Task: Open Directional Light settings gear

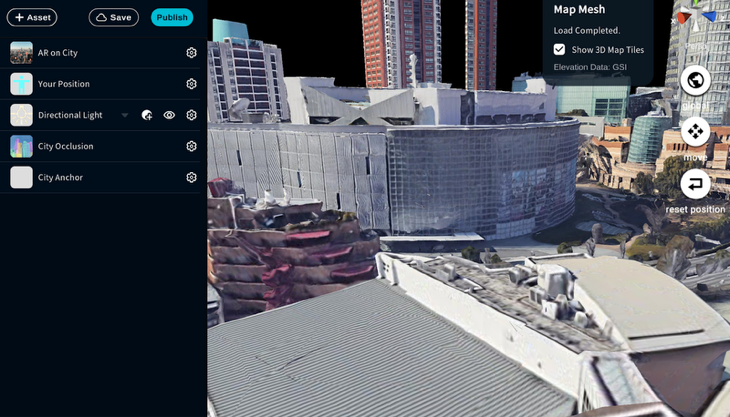Action: point(191,115)
